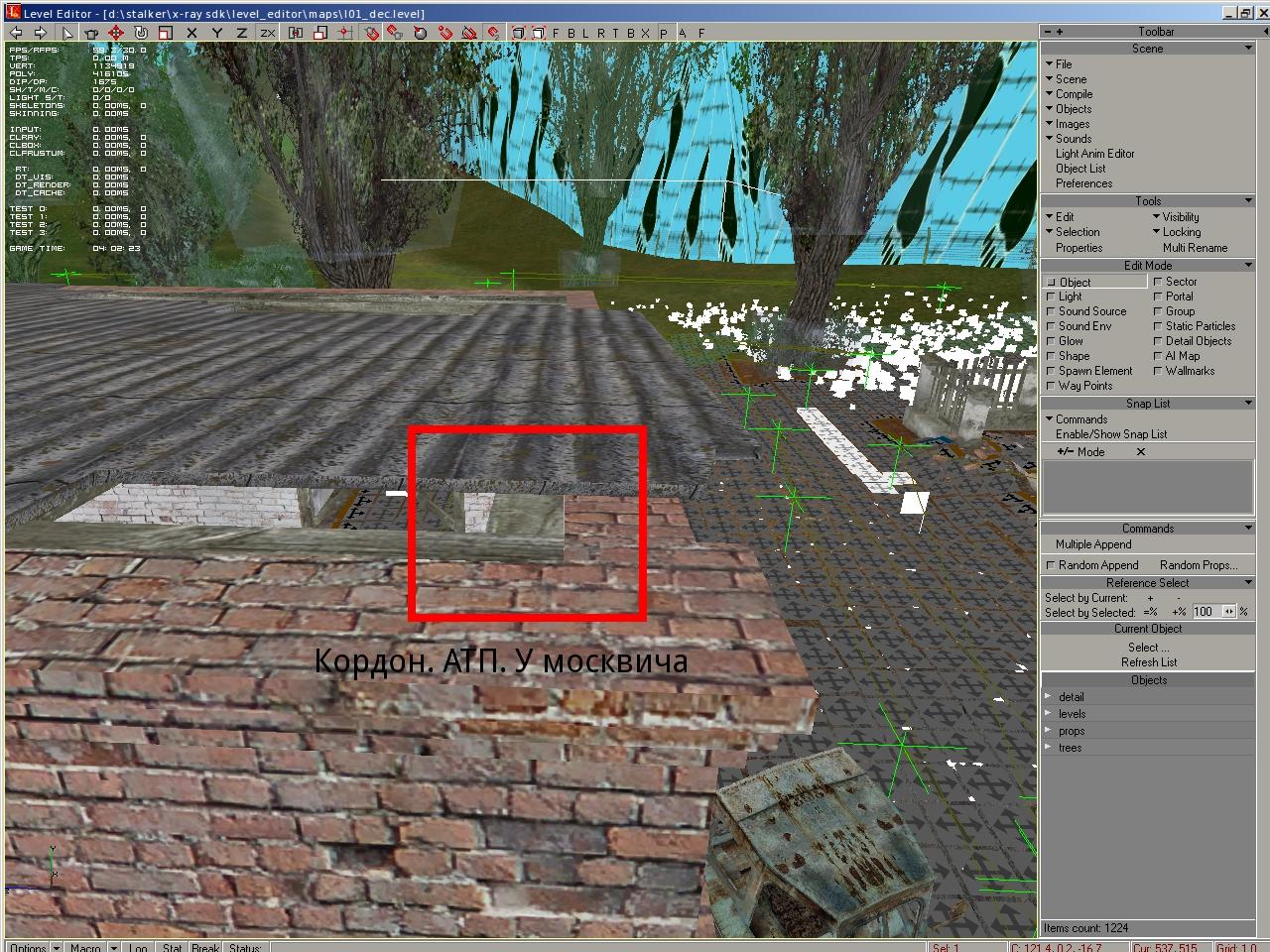Viewport: 1270px width, 952px height.
Task: Switch to Perspective view P button
Action: 664,33
